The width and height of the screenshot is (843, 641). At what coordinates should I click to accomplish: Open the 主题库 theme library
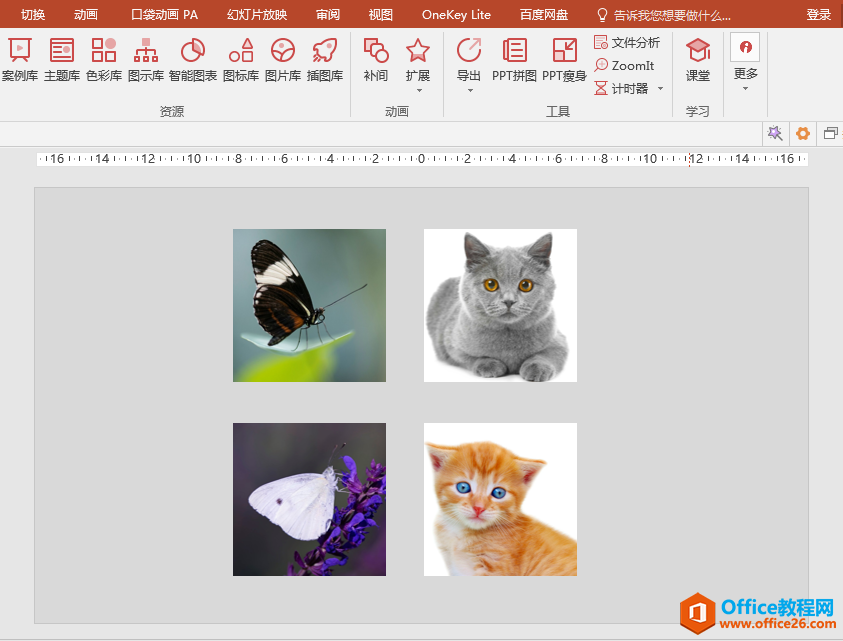coord(62,59)
